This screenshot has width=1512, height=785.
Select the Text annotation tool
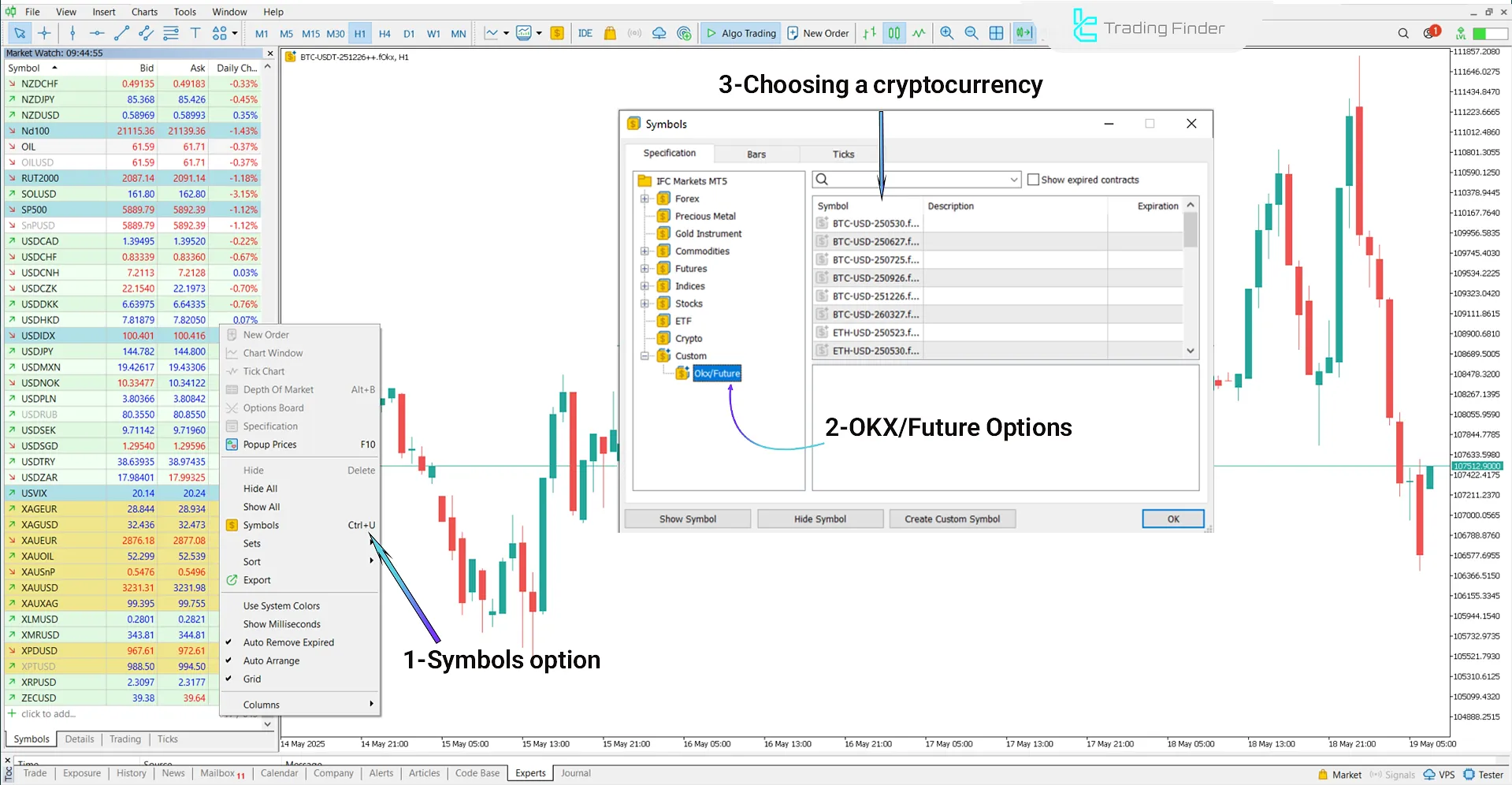click(195, 33)
